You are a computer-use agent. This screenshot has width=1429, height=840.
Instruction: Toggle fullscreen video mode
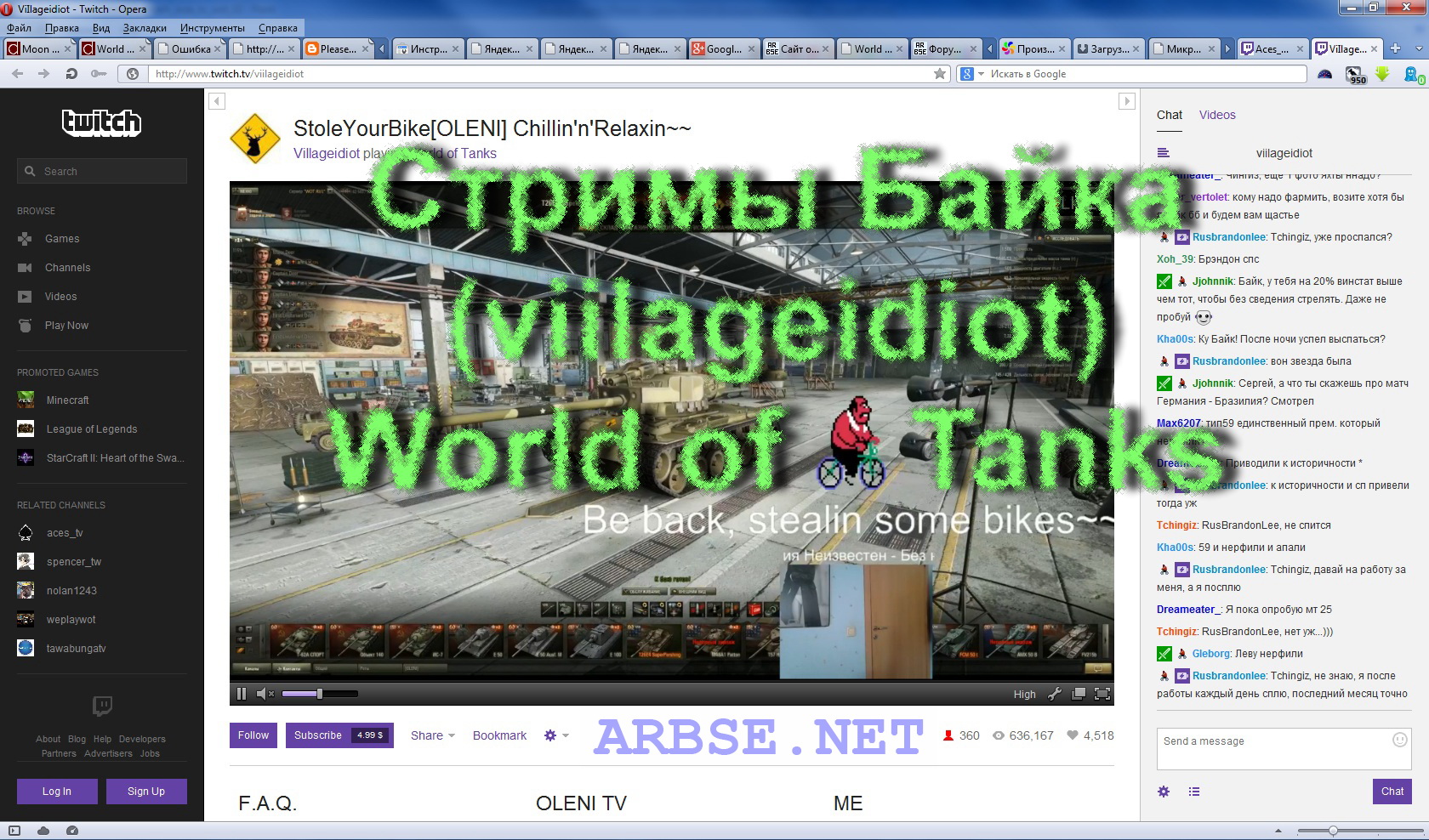(1102, 694)
